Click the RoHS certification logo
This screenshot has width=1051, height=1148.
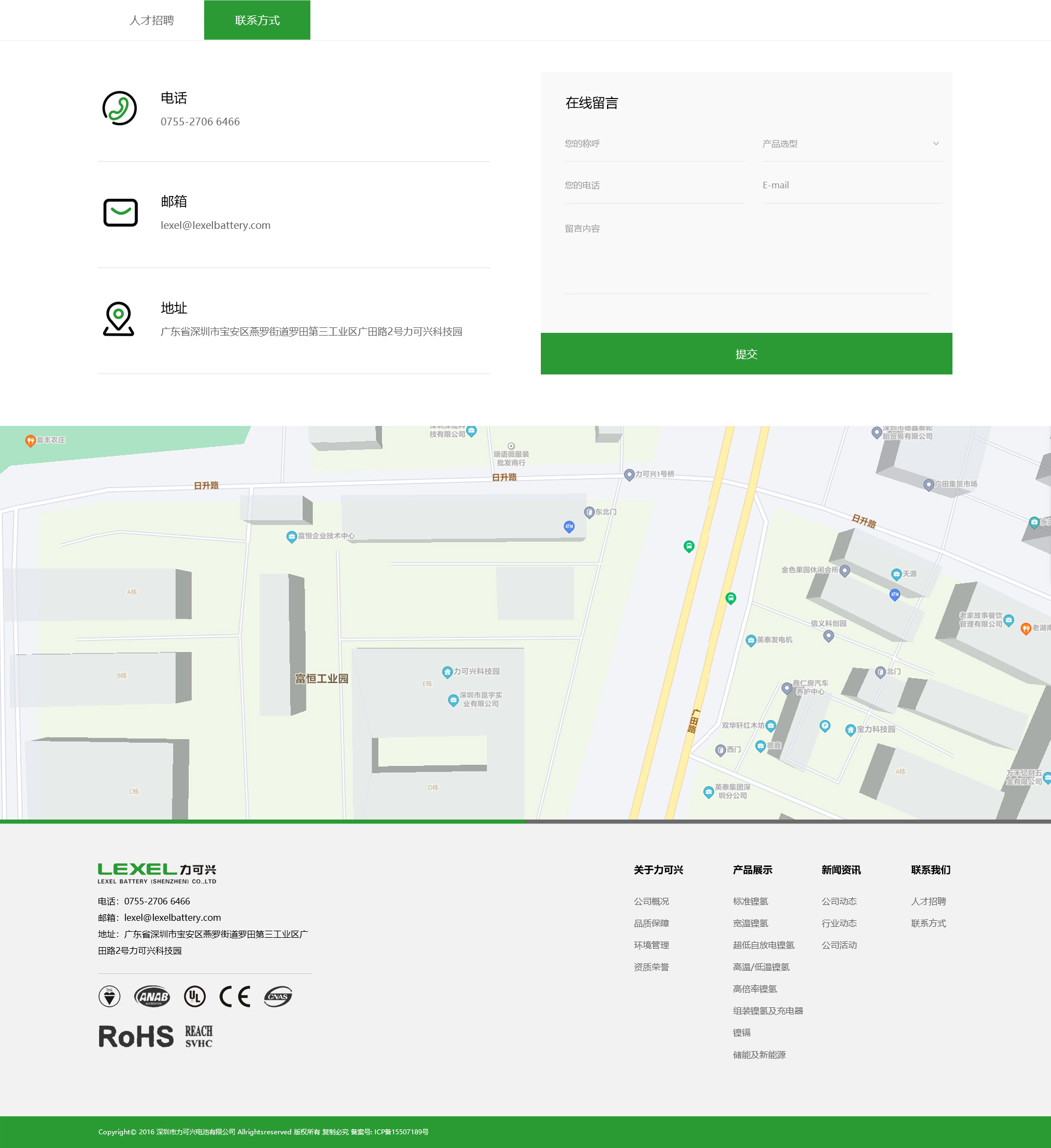136,1036
